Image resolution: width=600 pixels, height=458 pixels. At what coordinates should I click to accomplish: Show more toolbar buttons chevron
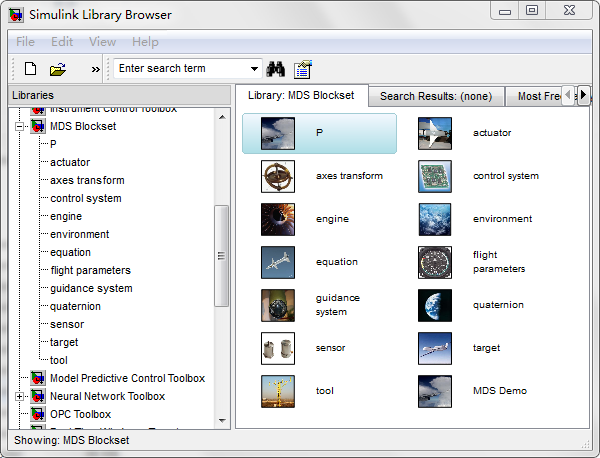click(x=95, y=69)
